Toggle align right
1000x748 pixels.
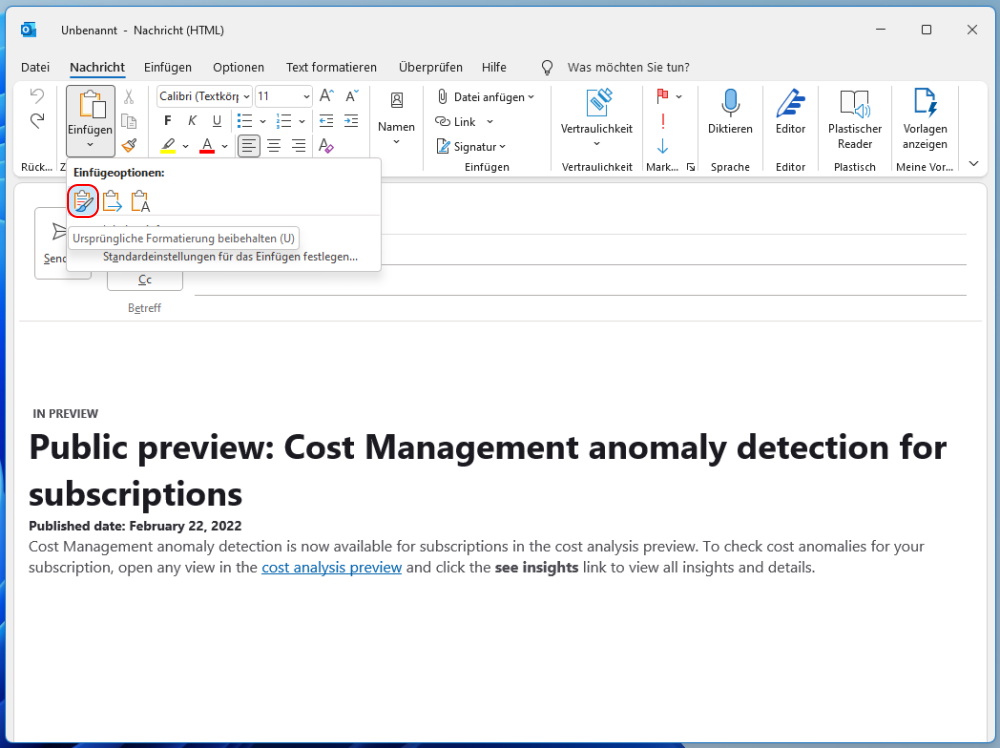tap(298, 146)
